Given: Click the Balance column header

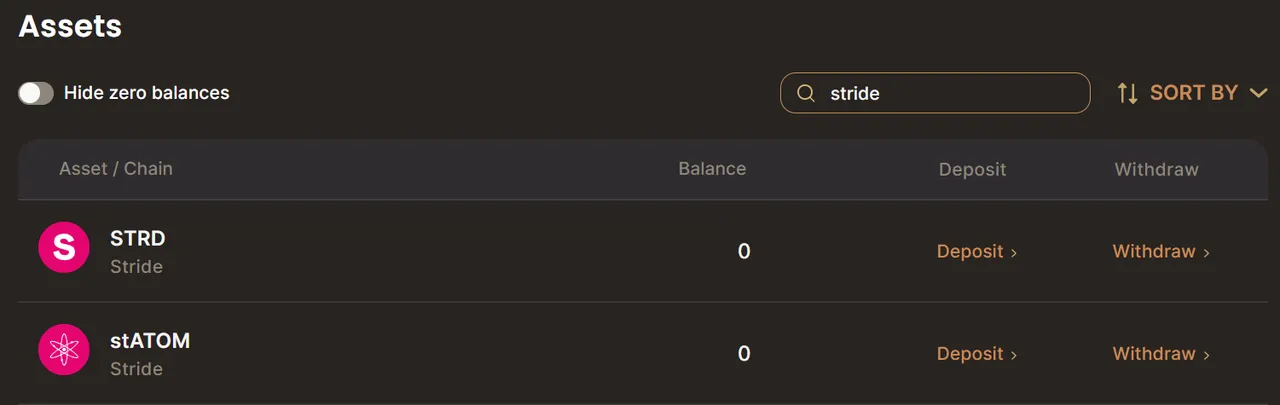Looking at the screenshot, I should pos(712,169).
